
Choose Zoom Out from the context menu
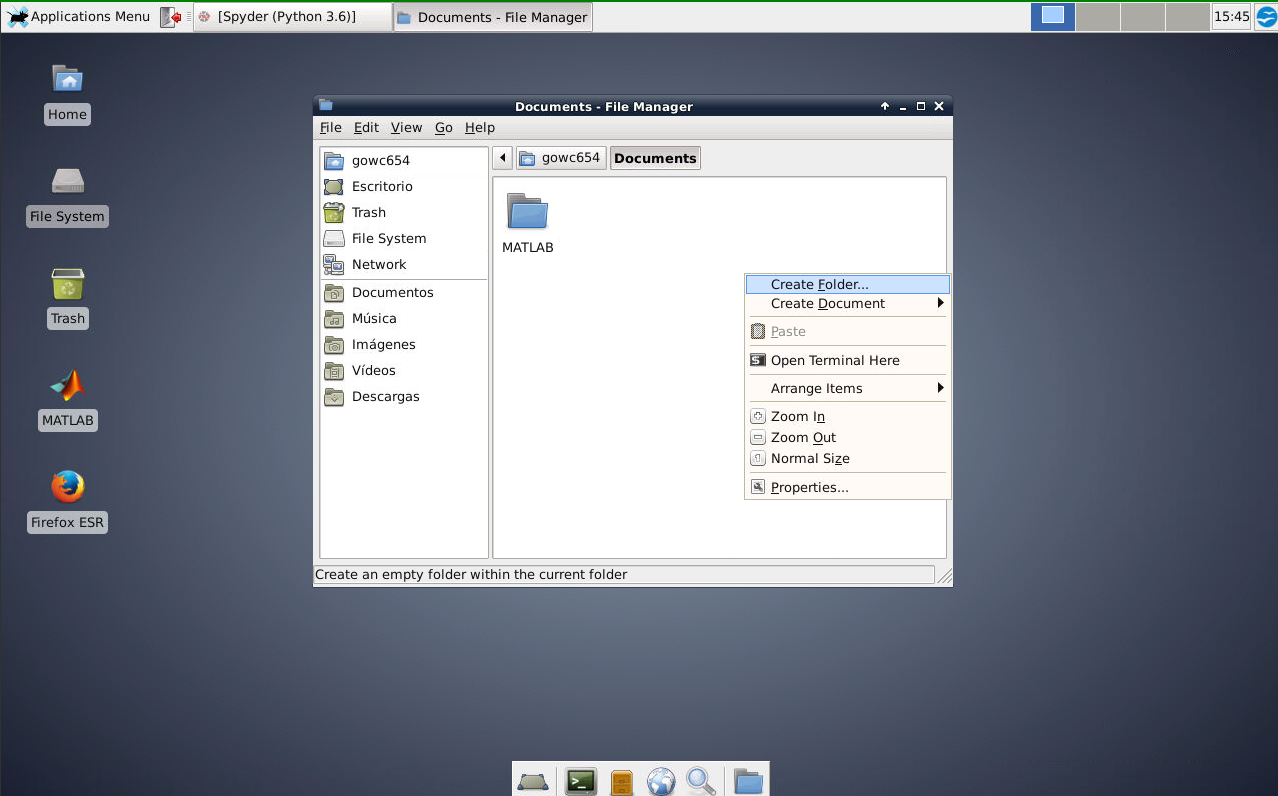(847, 437)
